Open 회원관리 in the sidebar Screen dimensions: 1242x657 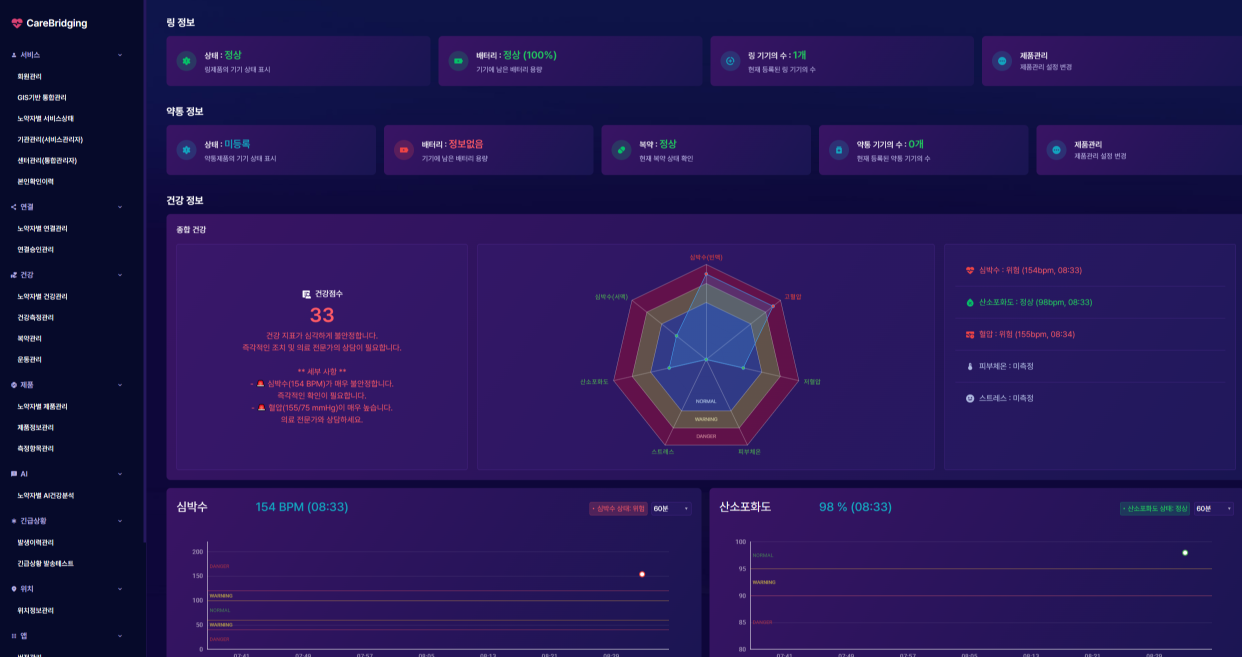click(30, 76)
